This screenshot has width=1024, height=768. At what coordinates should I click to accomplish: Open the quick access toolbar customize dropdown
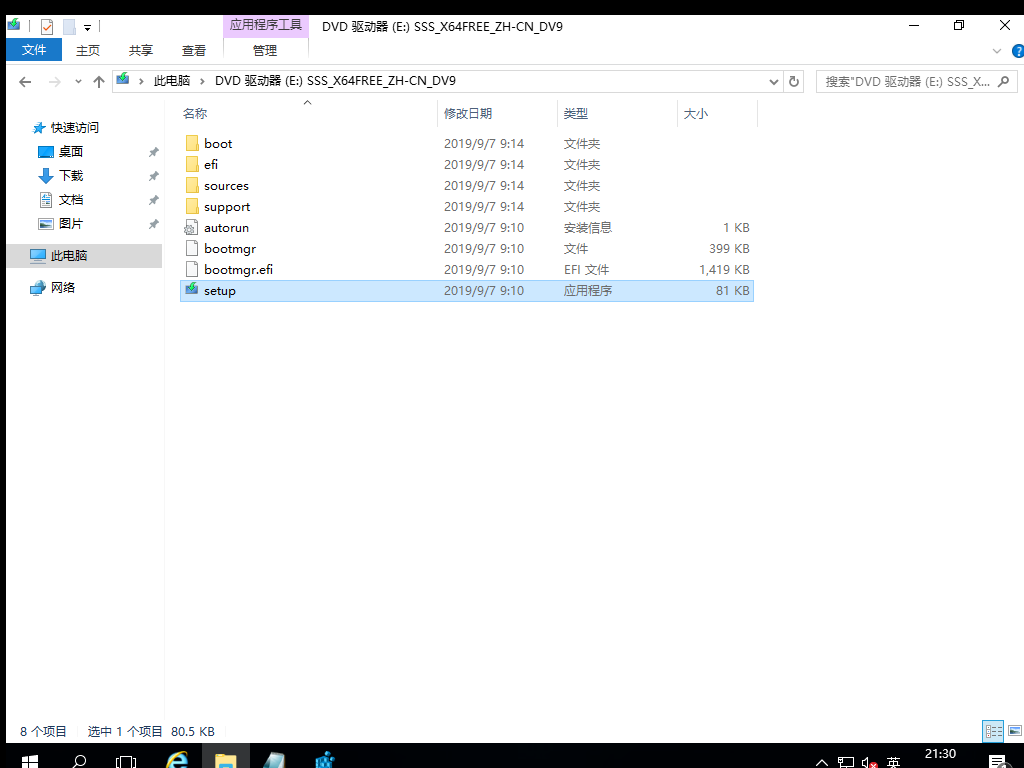(88, 27)
